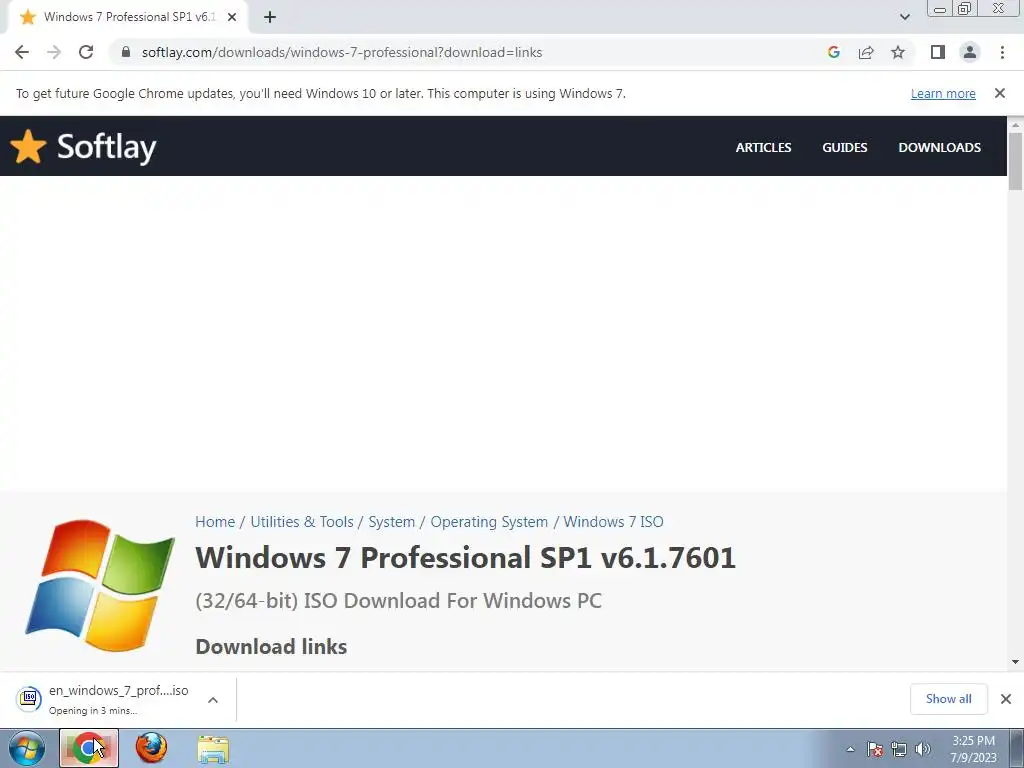This screenshot has height=768, width=1024.
Task: Follow the Utilities & Tools breadcrumb
Action: click(302, 522)
